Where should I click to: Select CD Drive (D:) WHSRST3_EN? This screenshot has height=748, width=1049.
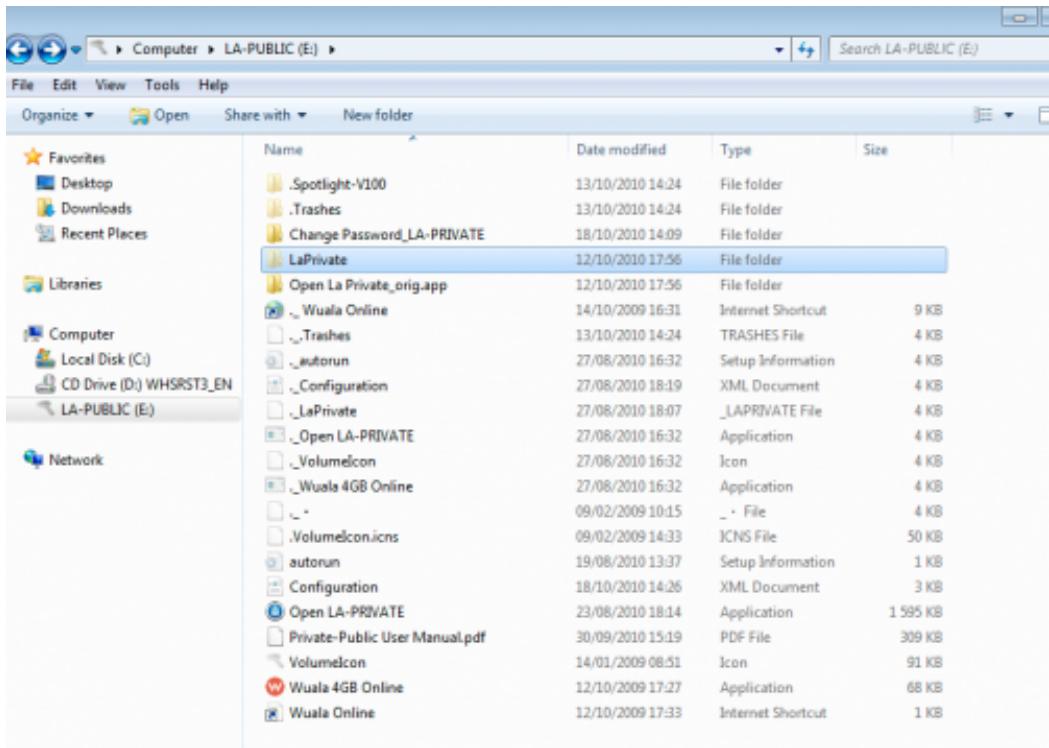pos(146,385)
